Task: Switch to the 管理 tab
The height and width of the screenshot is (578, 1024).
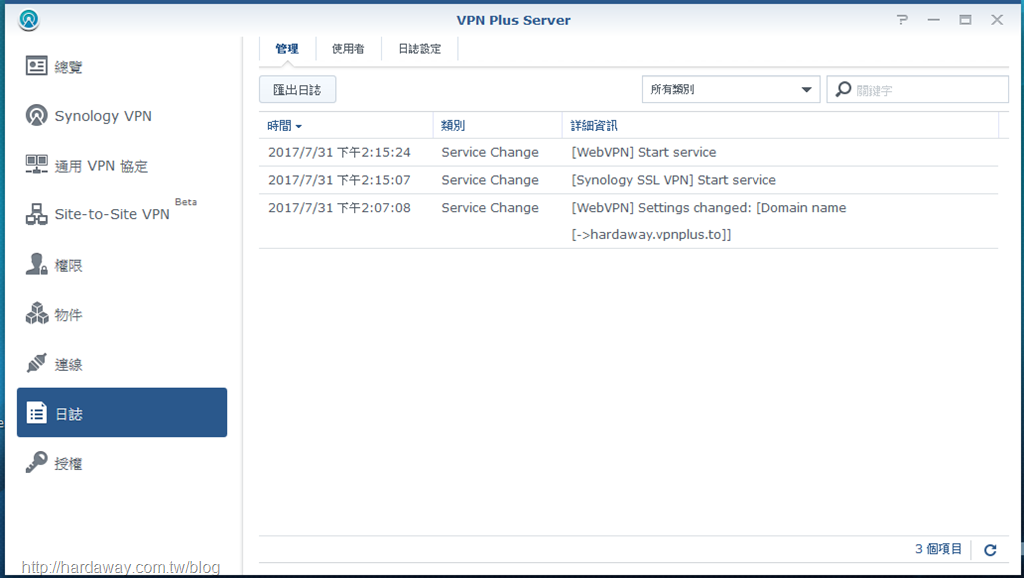Action: (287, 49)
